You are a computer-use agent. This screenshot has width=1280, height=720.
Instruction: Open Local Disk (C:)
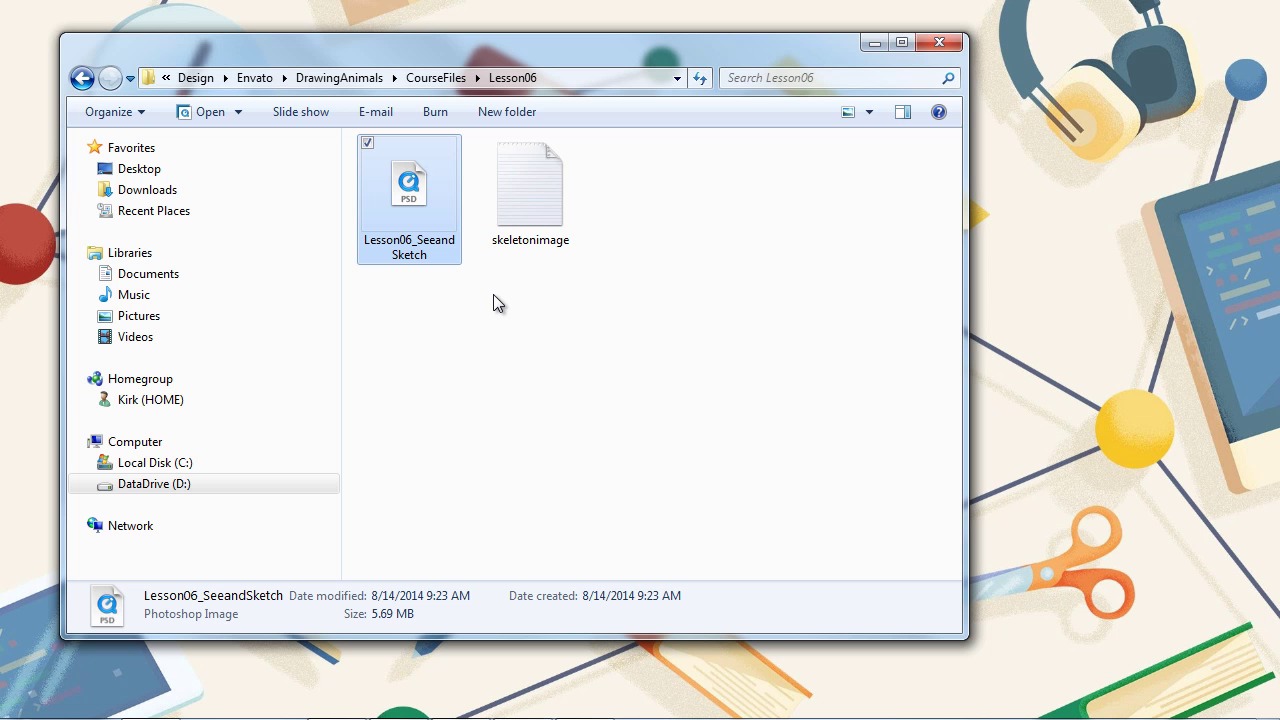coord(155,463)
